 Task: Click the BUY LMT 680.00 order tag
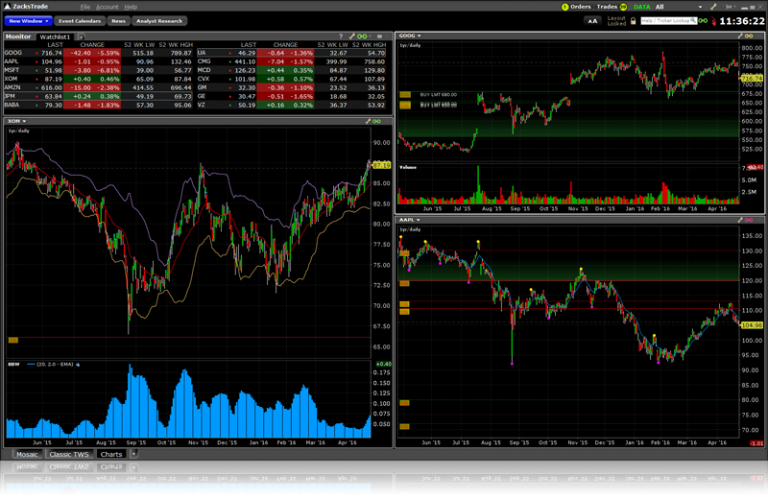(x=438, y=95)
